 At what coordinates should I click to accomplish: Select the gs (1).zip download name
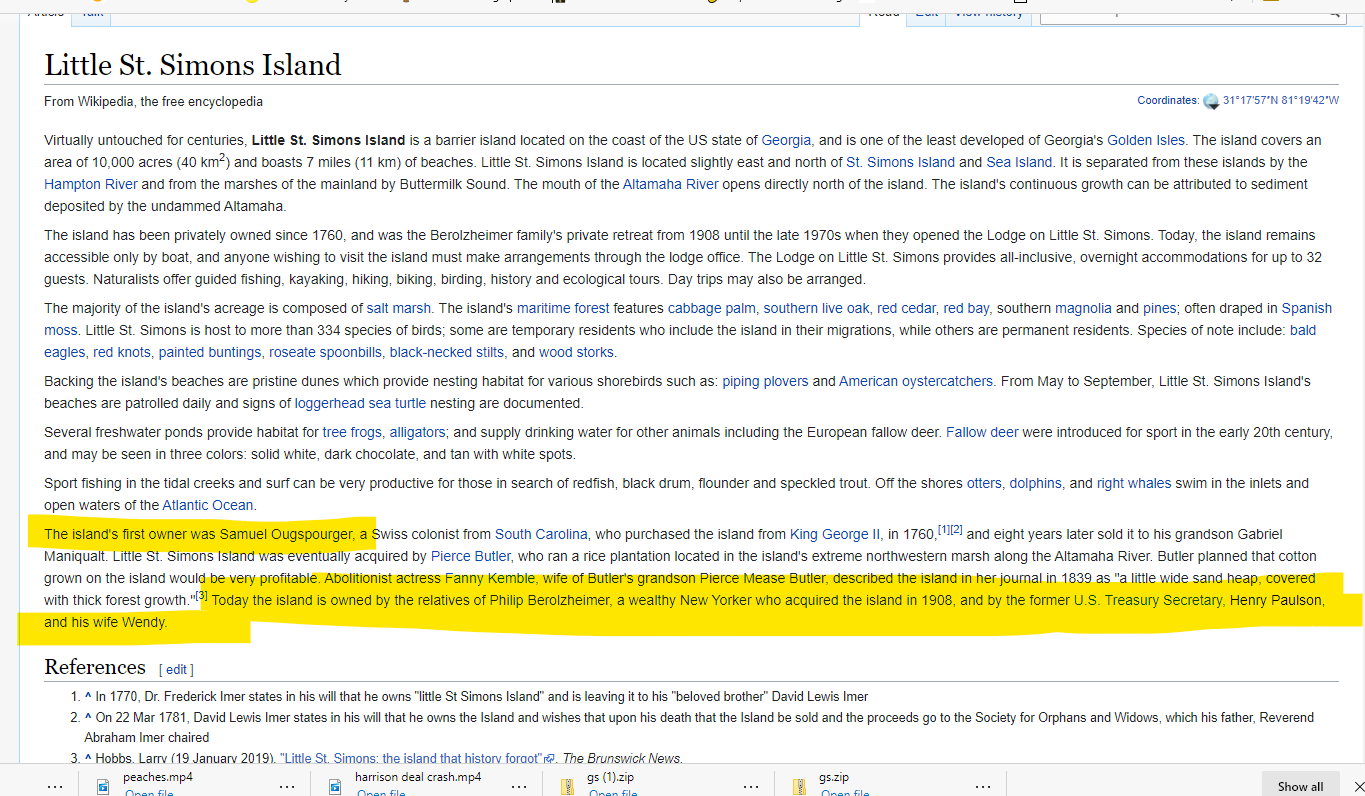point(608,777)
